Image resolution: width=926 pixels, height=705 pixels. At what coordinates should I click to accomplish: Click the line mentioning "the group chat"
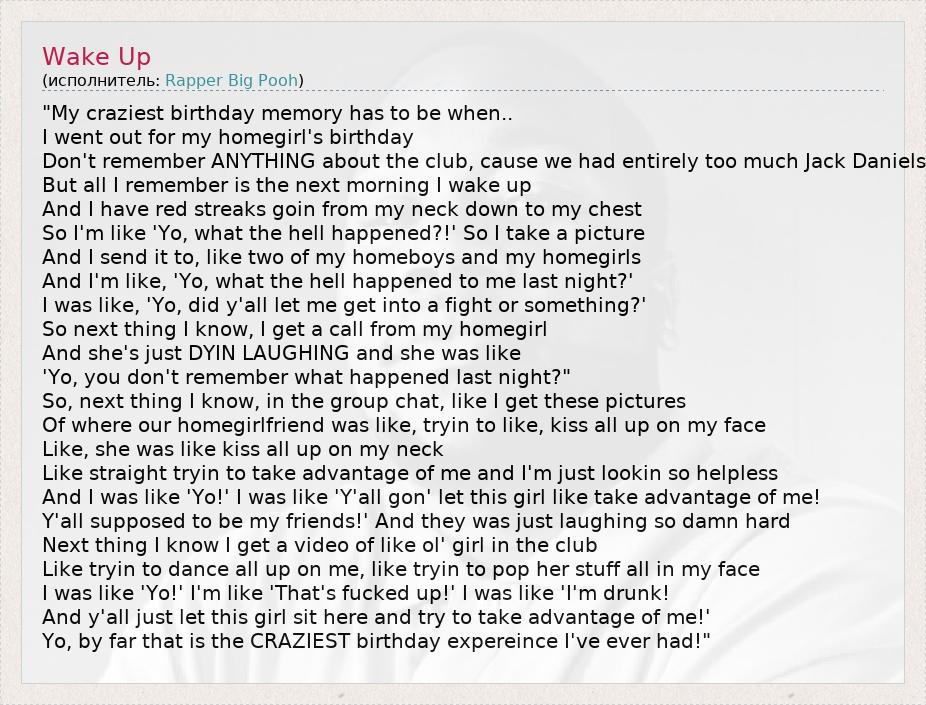(364, 401)
